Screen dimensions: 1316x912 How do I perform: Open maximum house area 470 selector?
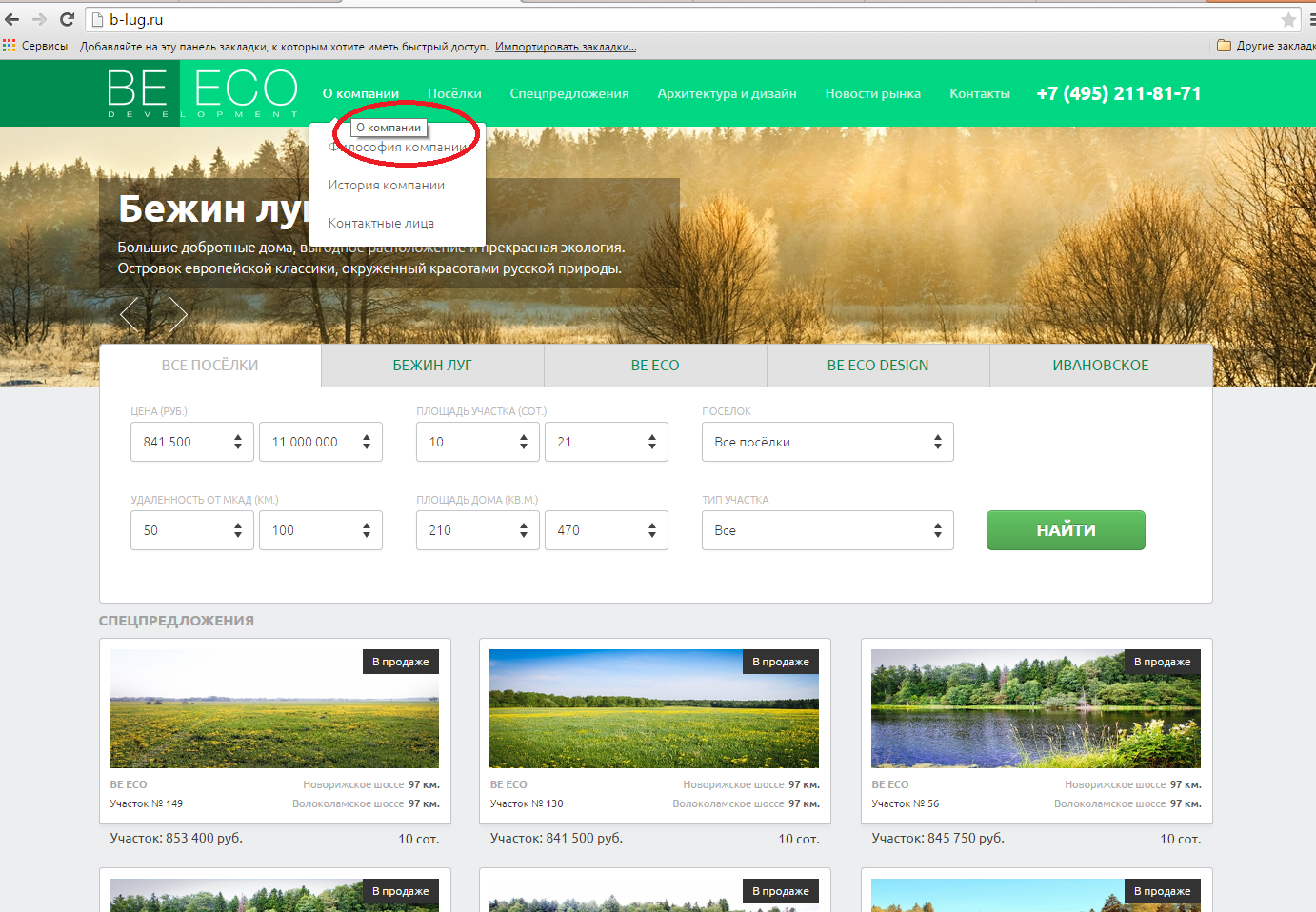(x=606, y=530)
